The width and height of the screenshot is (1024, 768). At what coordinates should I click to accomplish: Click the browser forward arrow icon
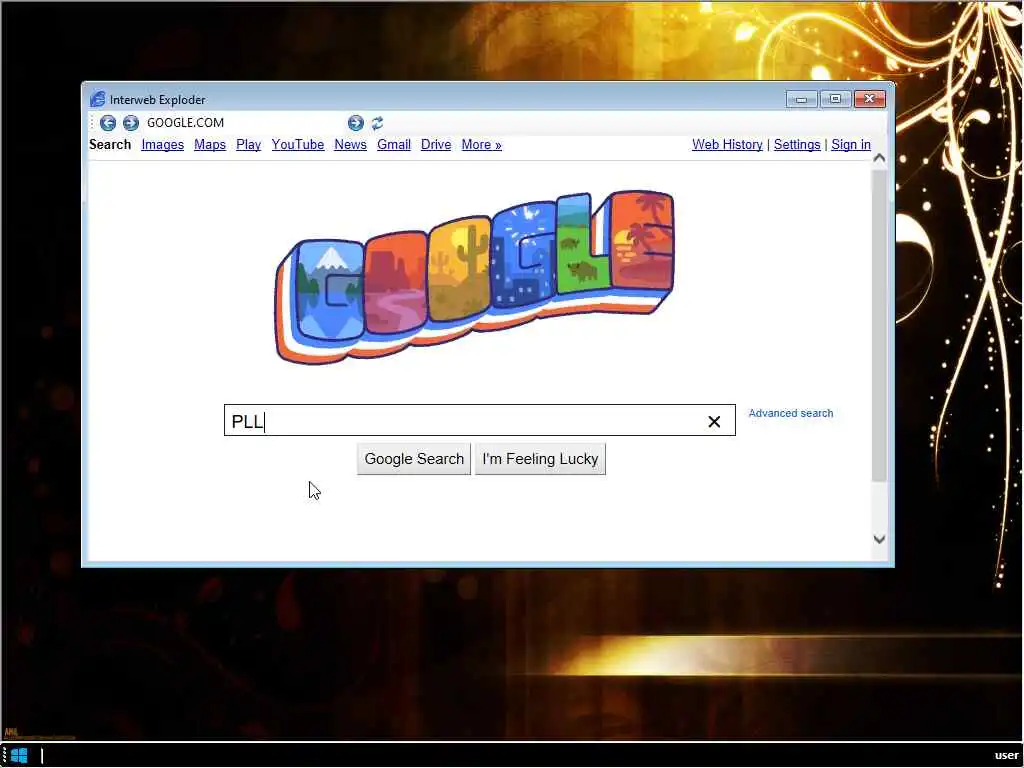click(131, 123)
